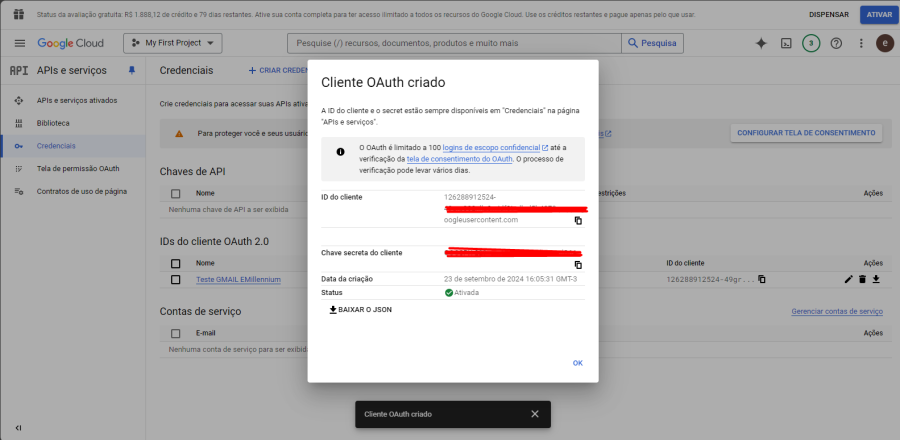Image resolution: width=900 pixels, height=440 pixels.
Task: Collapse the sidebar with bottom arrow icon
Action: 19,427
